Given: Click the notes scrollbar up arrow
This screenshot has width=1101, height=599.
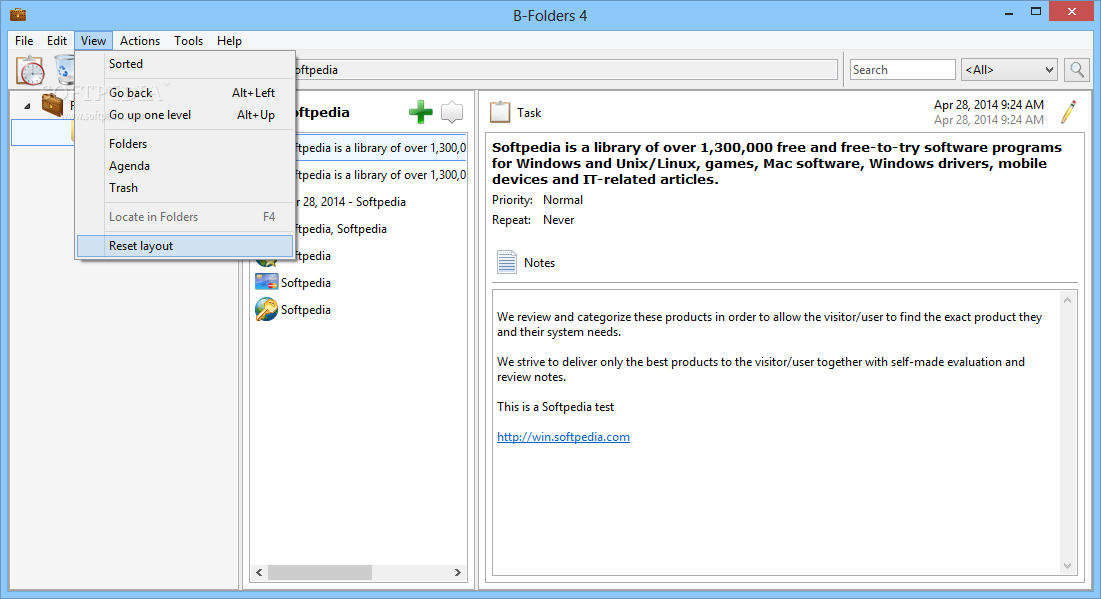Looking at the screenshot, I should coord(1067,300).
